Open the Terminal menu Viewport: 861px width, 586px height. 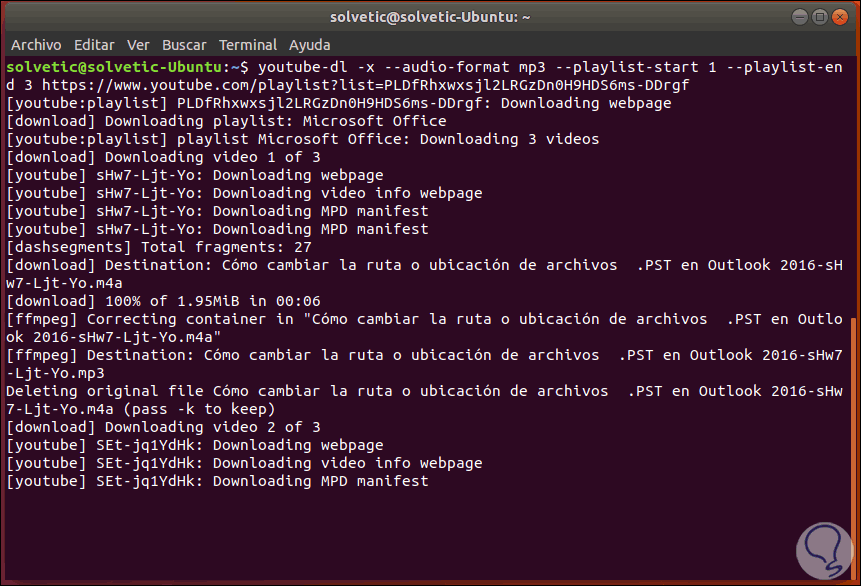click(x=248, y=45)
